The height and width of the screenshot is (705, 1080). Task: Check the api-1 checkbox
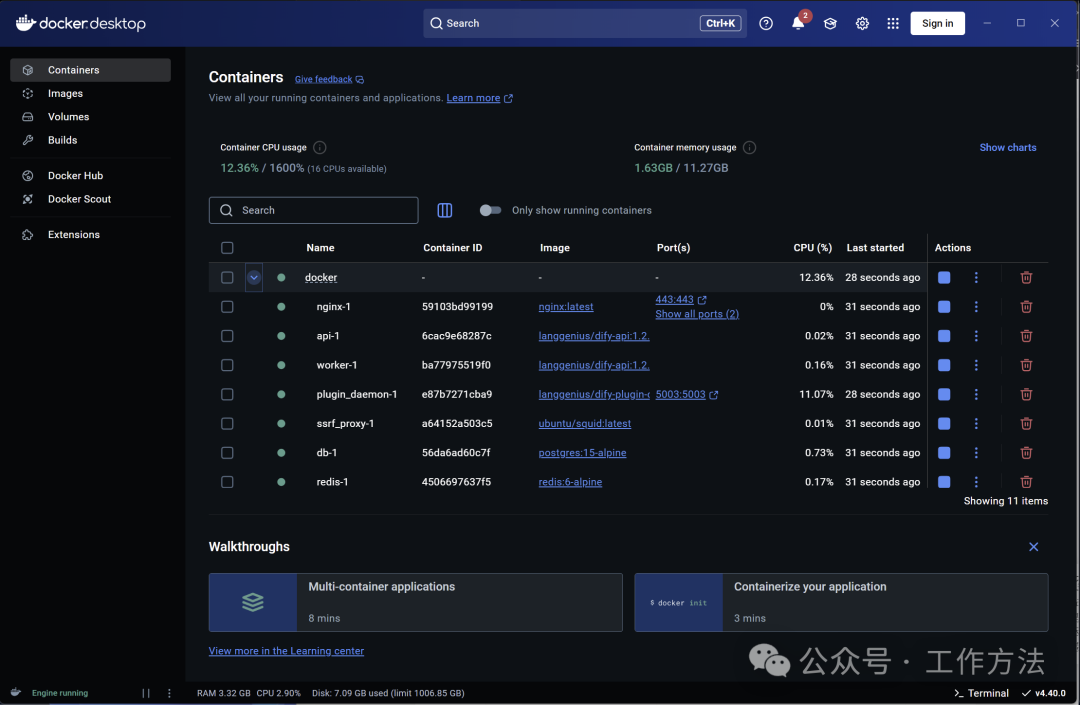point(227,336)
